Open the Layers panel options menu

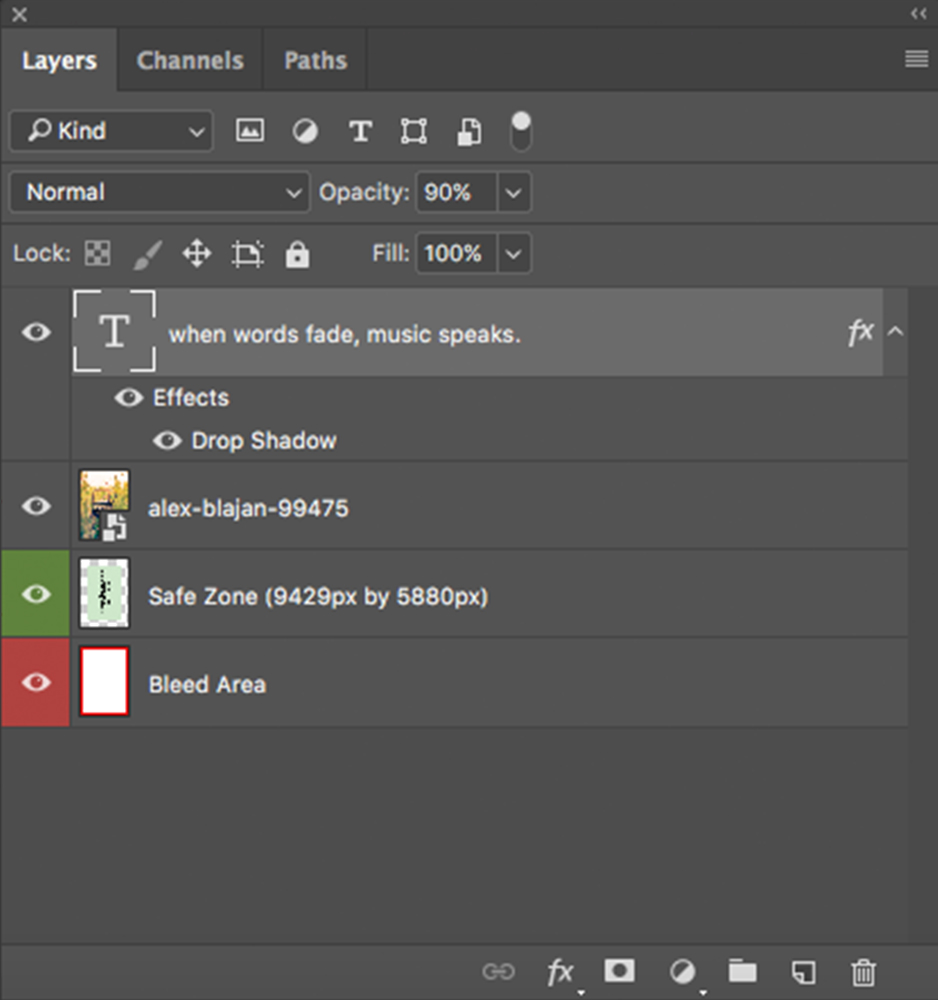click(916, 60)
